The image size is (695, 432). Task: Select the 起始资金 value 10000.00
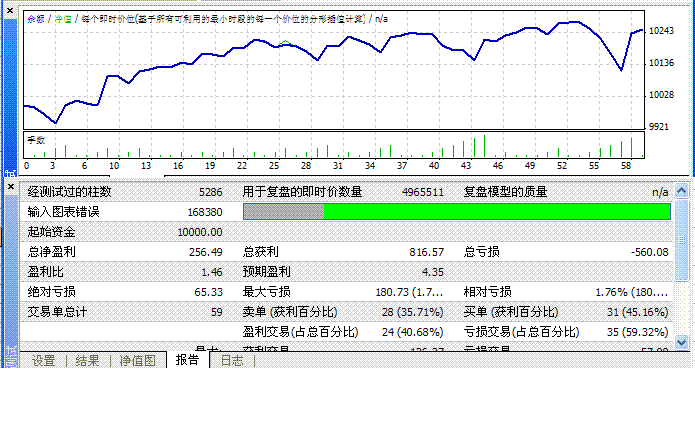coord(200,232)
